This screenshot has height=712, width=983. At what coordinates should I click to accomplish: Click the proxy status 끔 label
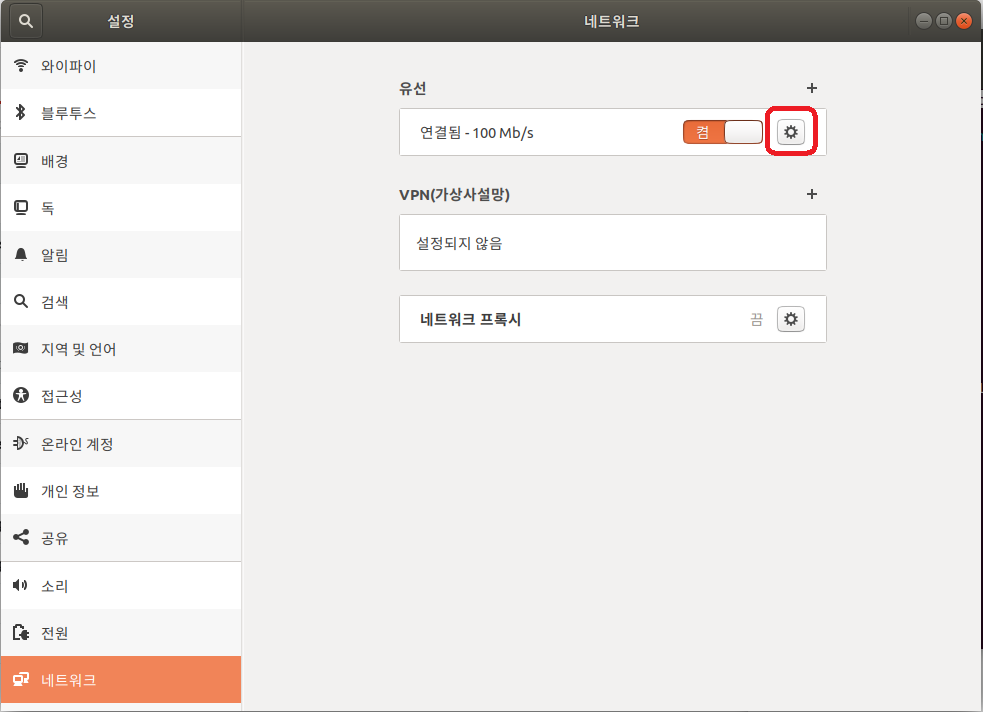click(x=757, y=320)
